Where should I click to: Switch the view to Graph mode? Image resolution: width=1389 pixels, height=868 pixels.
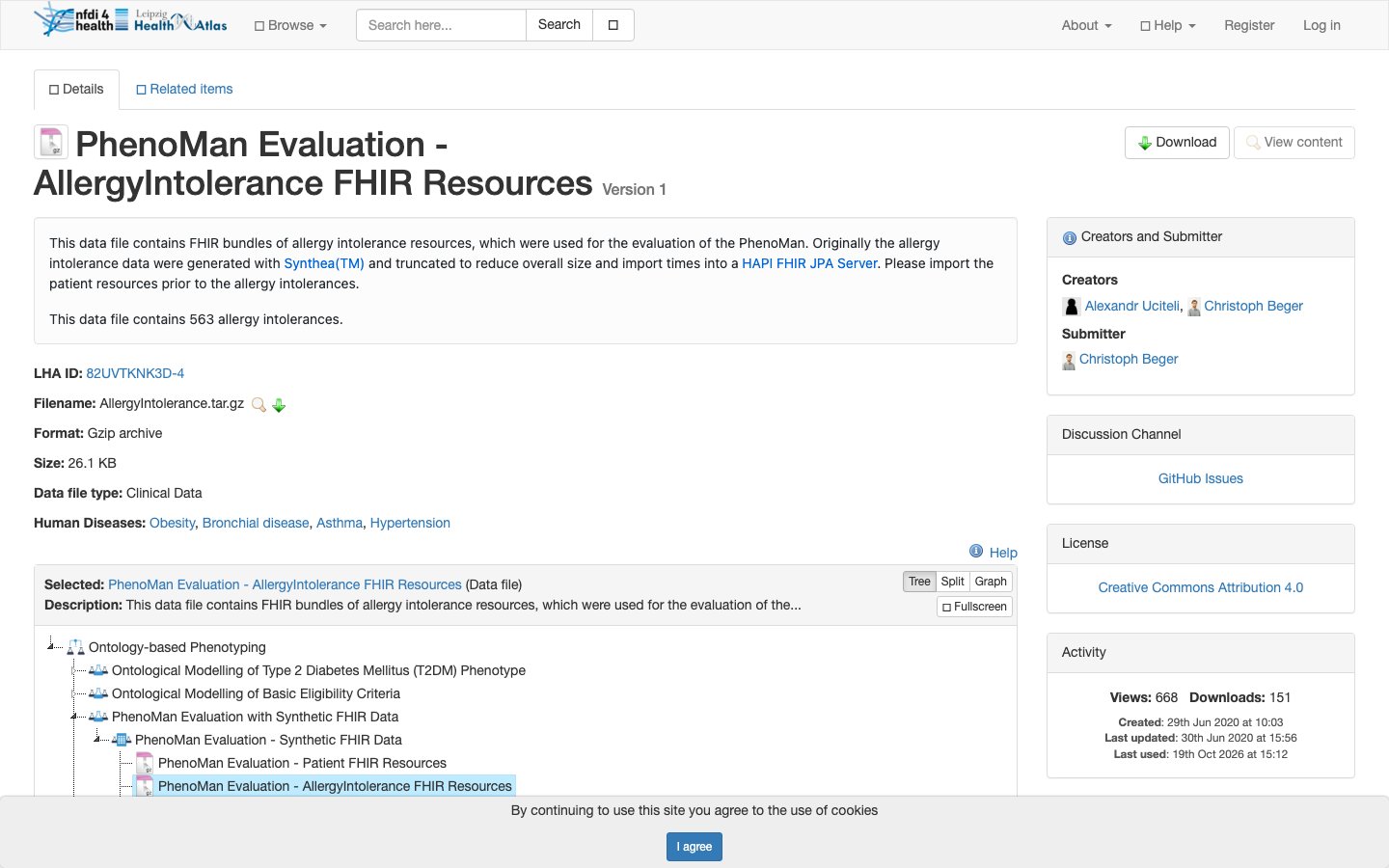click(991, 582)
